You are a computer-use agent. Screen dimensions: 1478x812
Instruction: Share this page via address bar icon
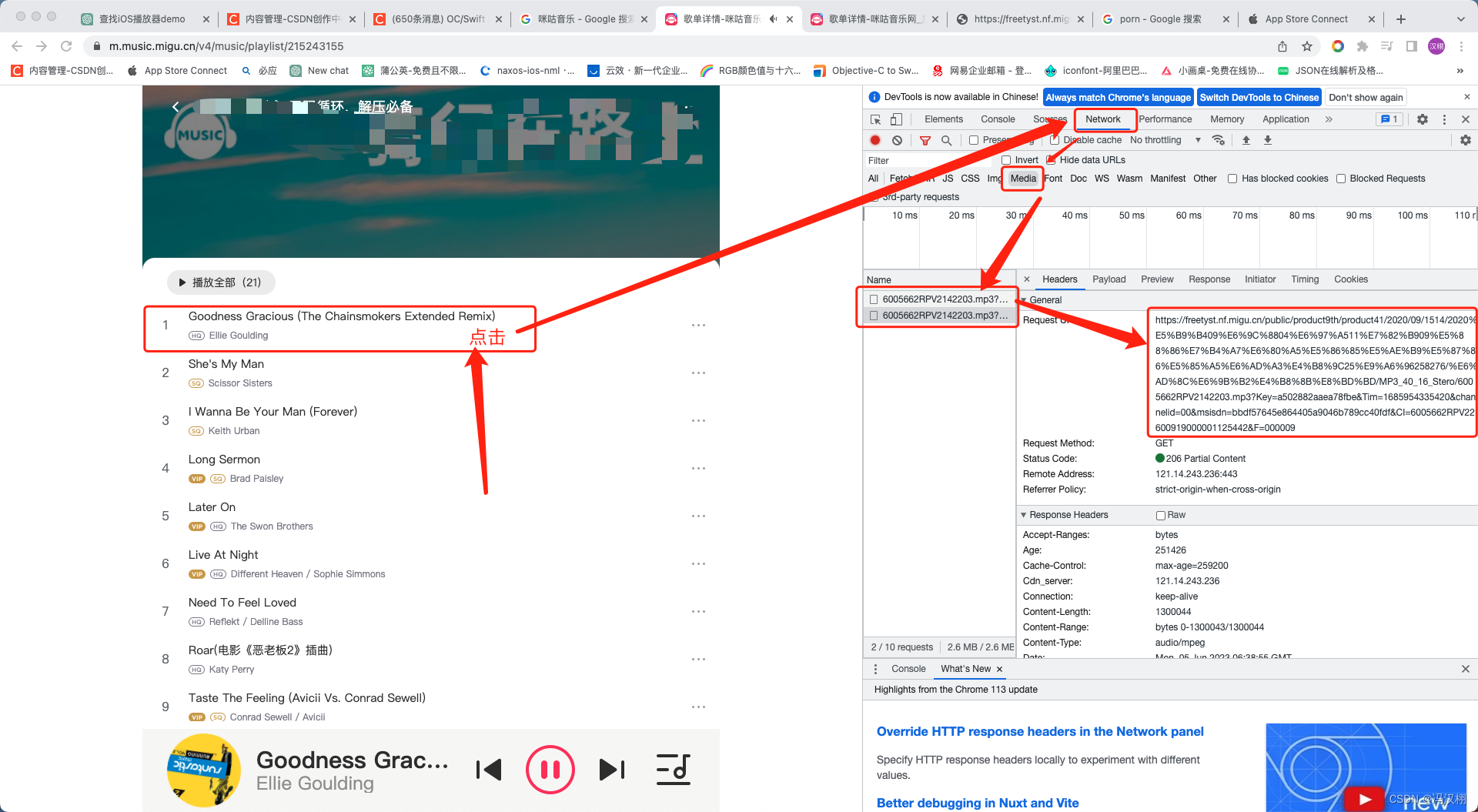point(1282,46)
